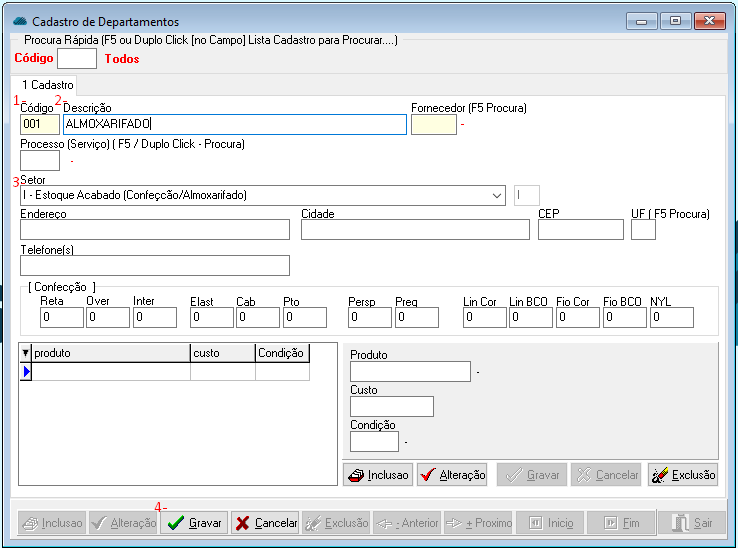Click Alteração button in the product panel
The image size is (738, 548).
[x=452, y=475]
